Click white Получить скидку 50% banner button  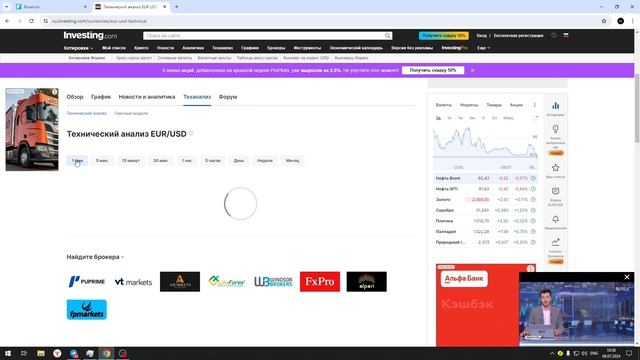433,70
